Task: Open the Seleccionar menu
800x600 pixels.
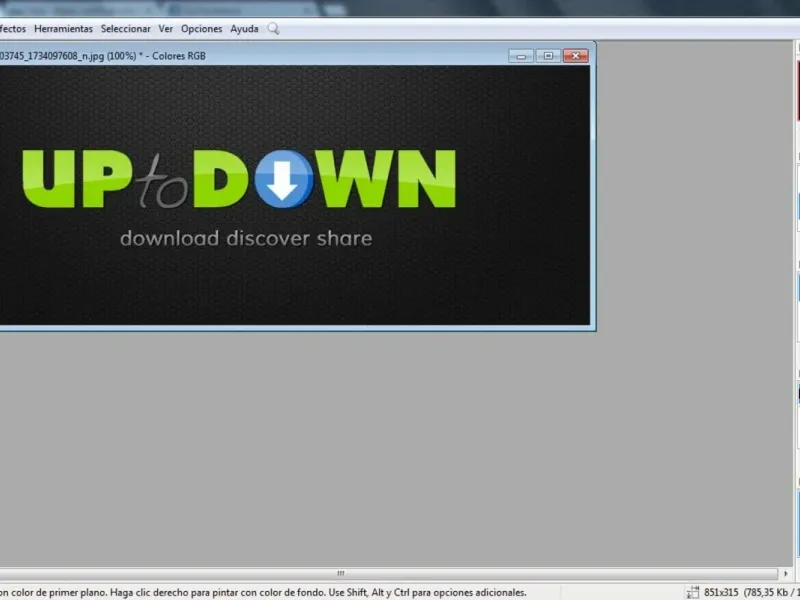Action: (x=126, y=29)
